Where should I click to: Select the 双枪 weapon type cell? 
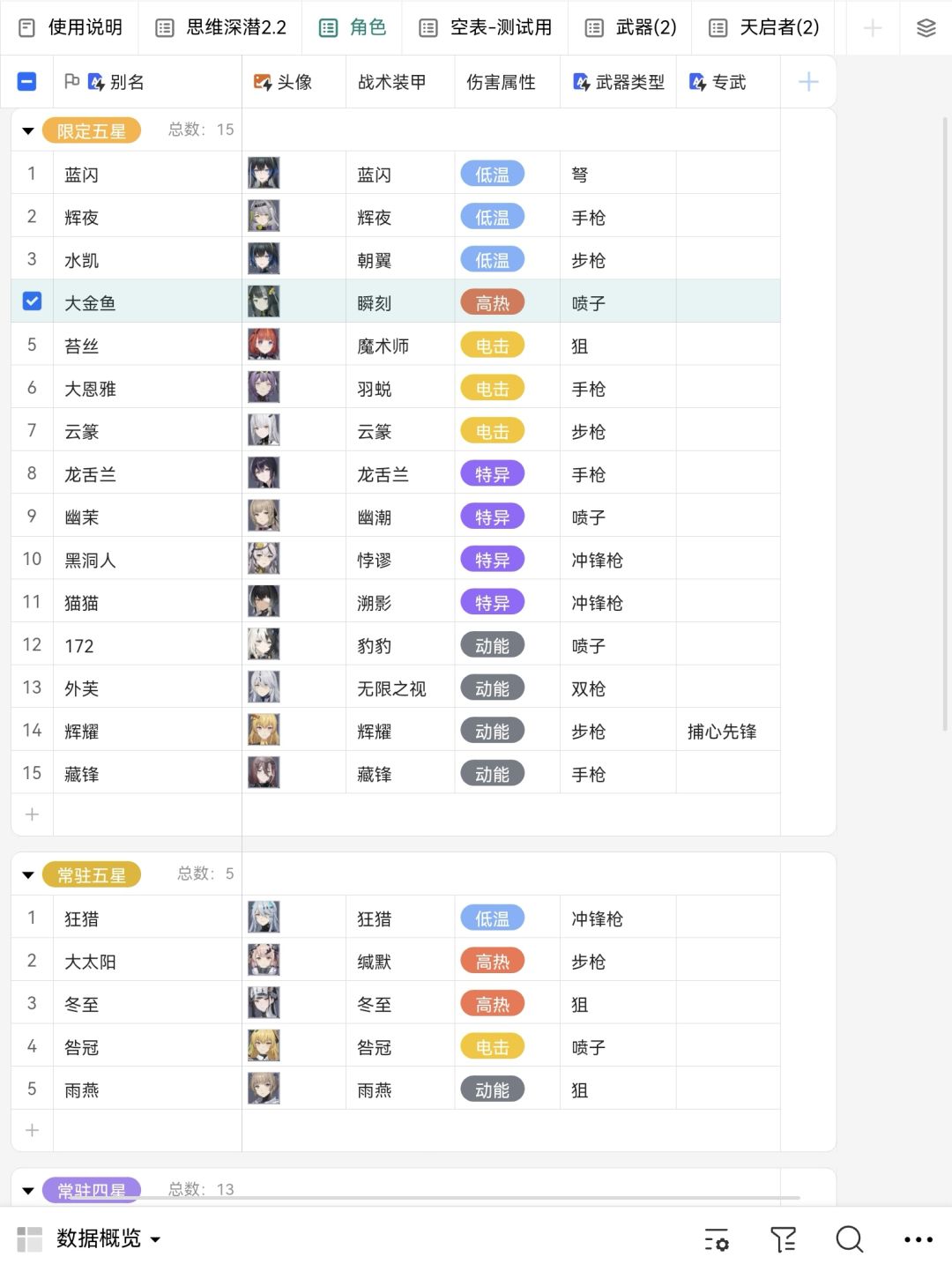618,688
